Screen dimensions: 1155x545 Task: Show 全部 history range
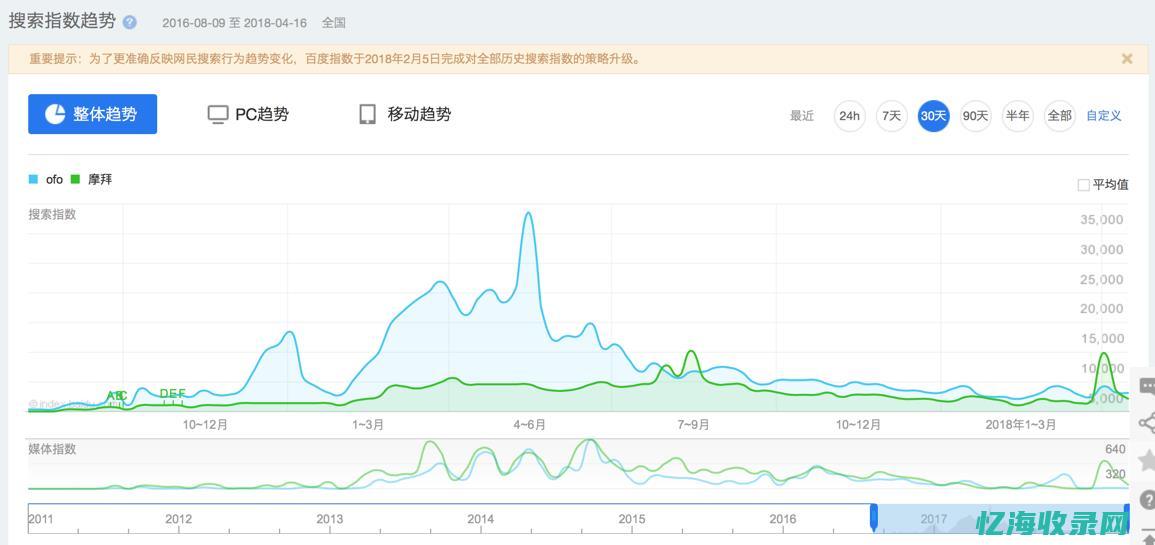click(1059, 116)
